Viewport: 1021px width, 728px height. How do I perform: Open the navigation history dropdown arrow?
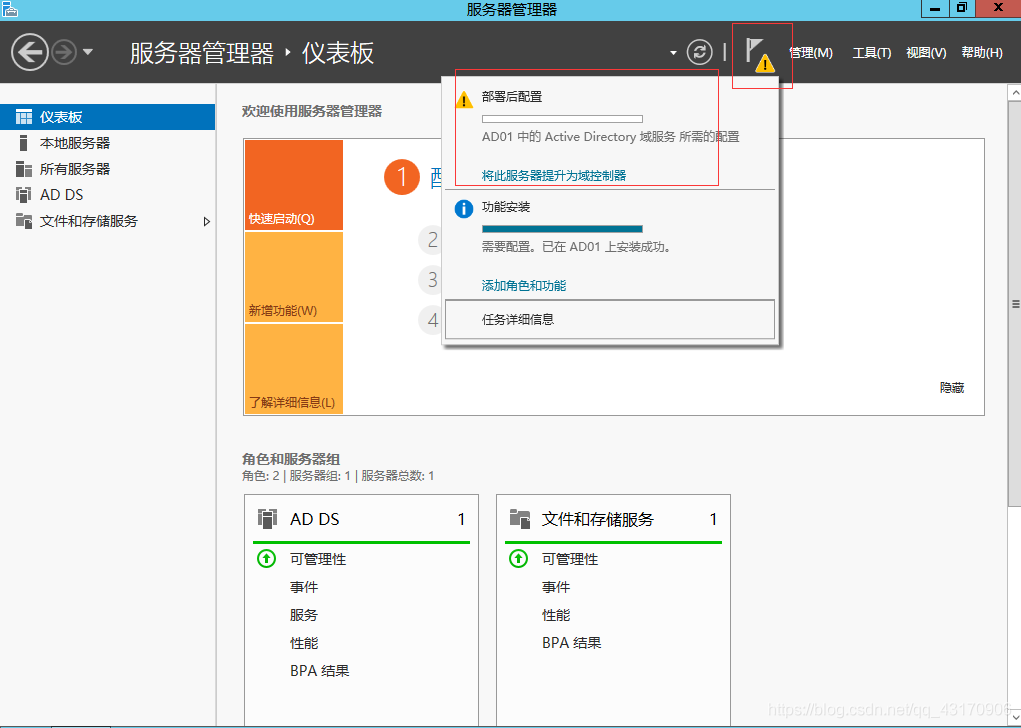(88, 52)
